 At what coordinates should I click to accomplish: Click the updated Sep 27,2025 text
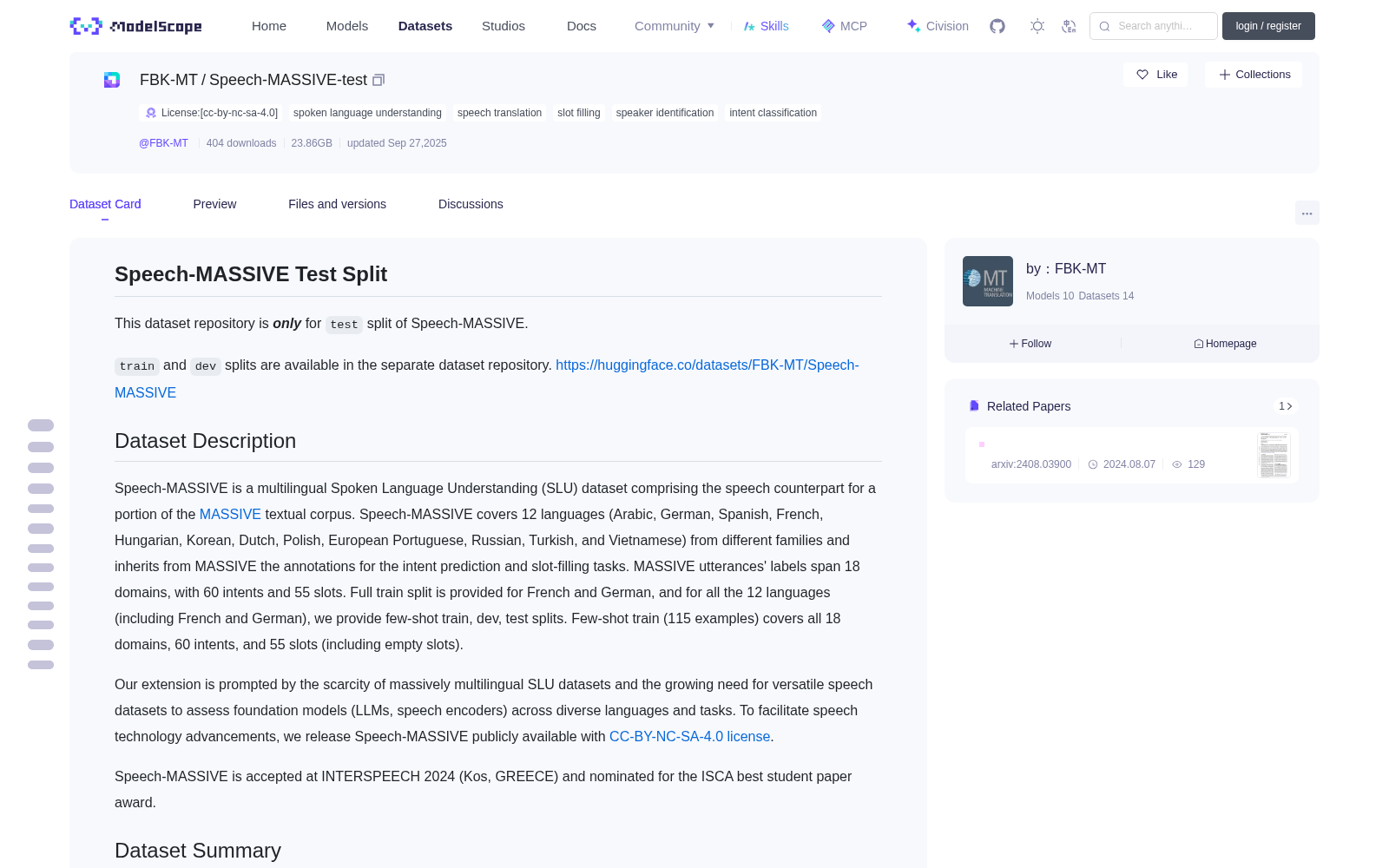click(x=397, y=143)
